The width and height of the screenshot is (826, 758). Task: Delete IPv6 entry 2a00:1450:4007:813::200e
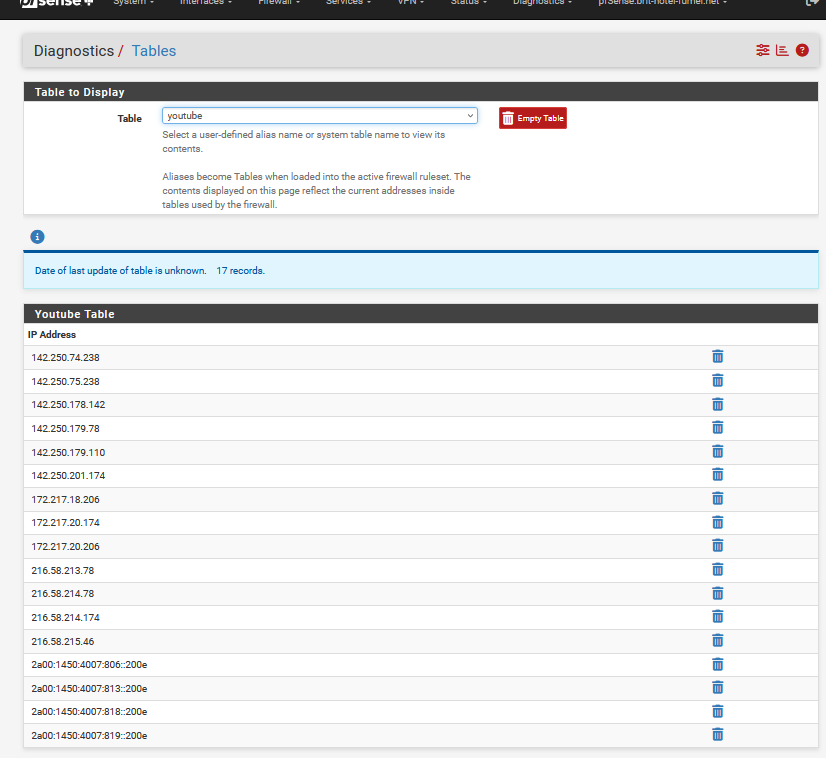coord(717,687)
